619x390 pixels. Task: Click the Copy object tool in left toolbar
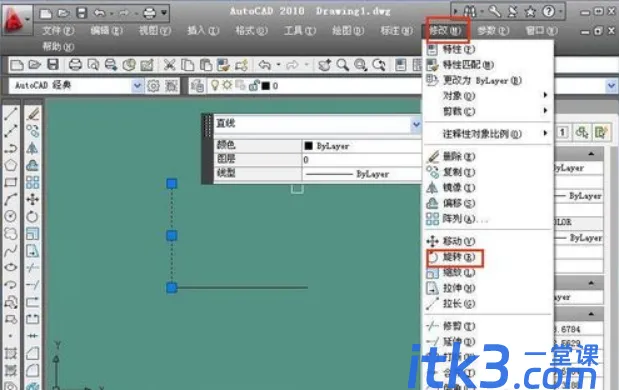[x=33, y=131]
